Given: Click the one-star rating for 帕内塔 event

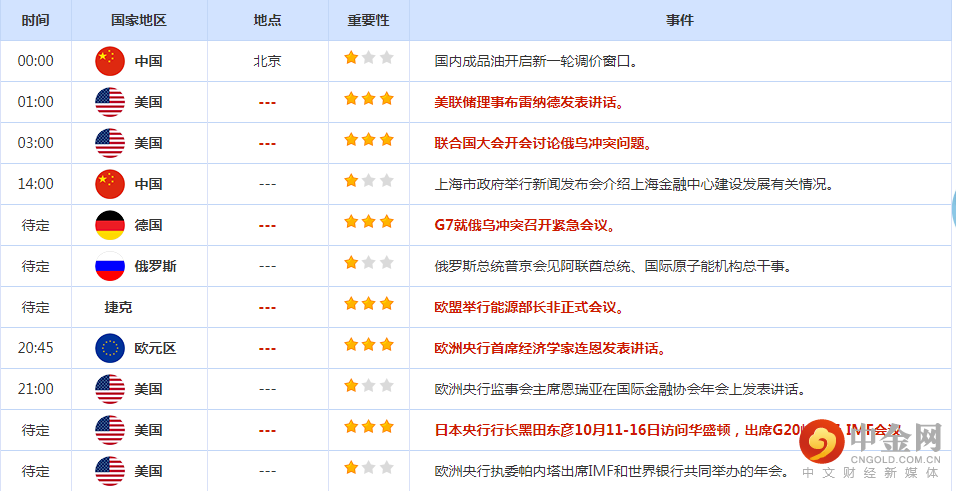Looking at the screenshot, I should 369,468.
